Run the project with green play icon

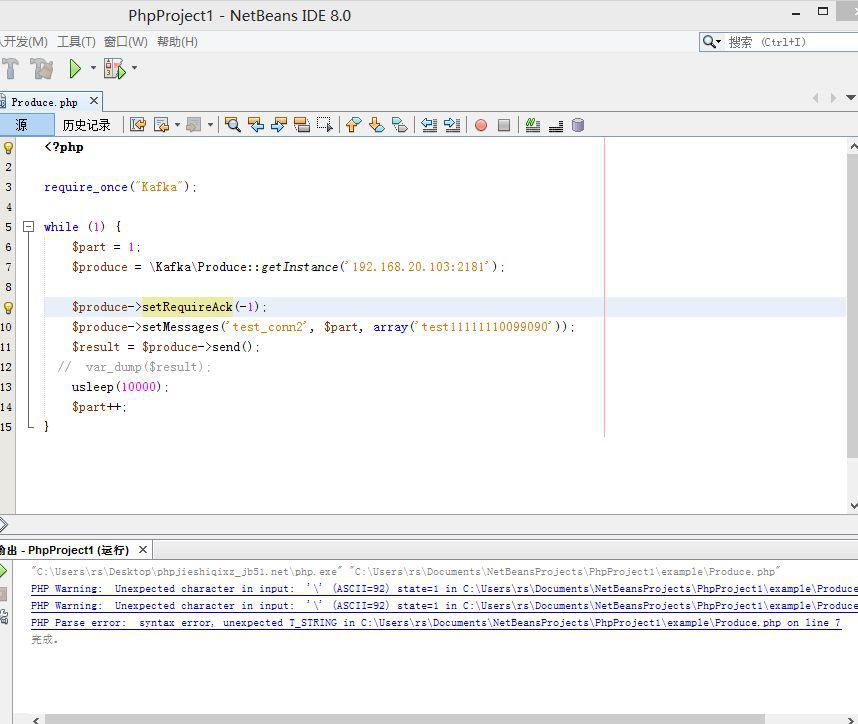[x=75, y=68]
